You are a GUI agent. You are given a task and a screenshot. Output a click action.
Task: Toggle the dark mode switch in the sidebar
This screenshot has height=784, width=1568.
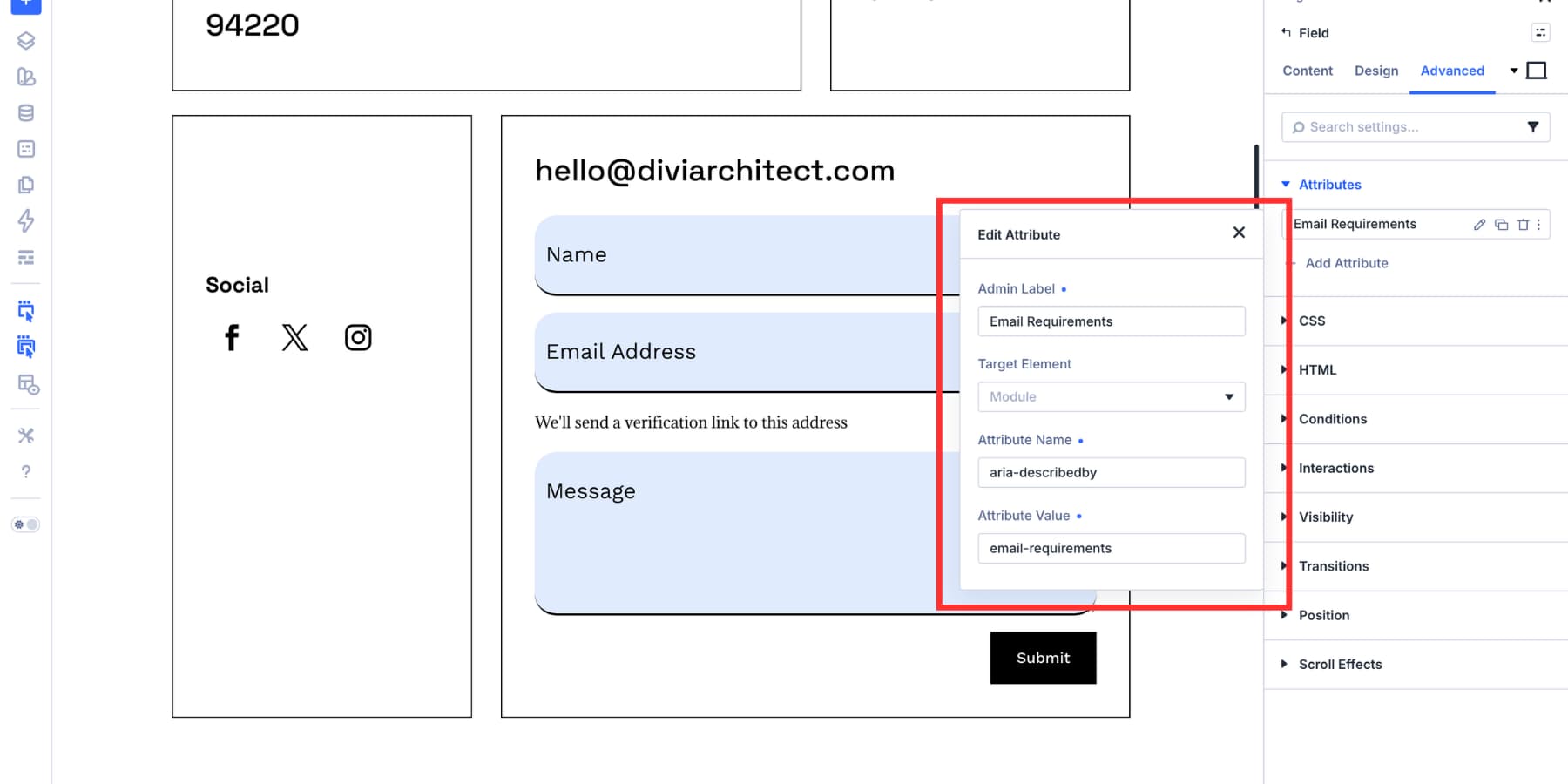25,524
